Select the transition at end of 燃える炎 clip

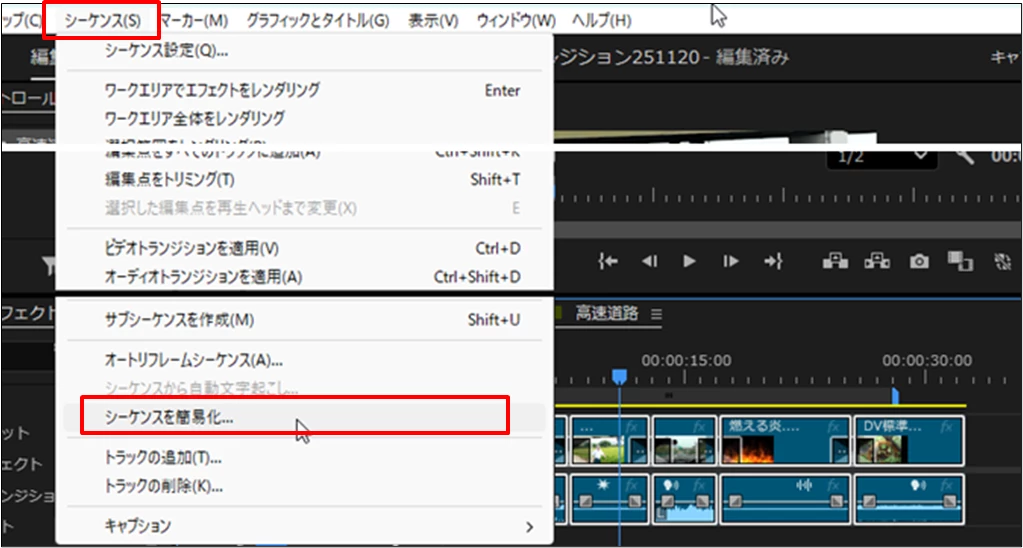(840, 449)
